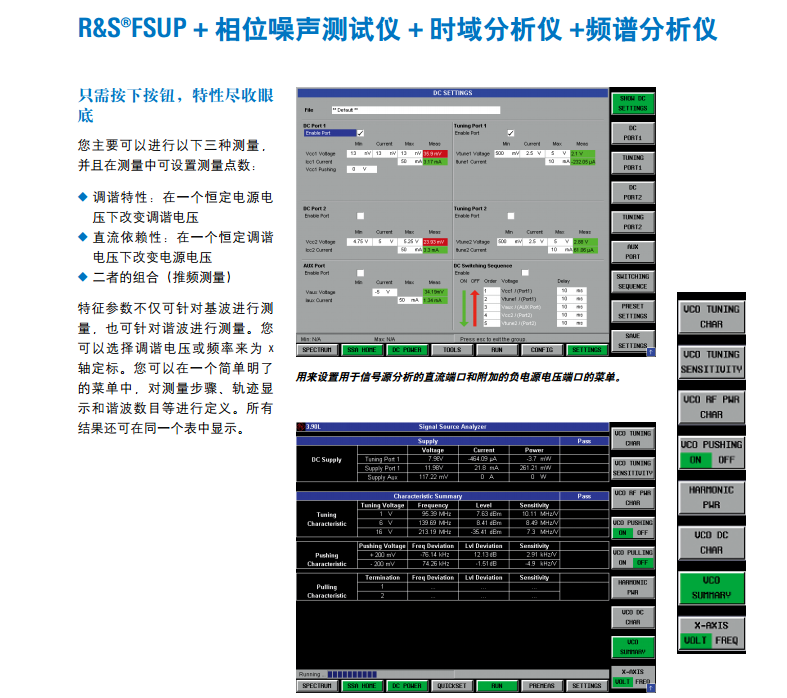
Task: Go to SSA HOME in Signal Source Analyzer bar
Action: (361, 686)
